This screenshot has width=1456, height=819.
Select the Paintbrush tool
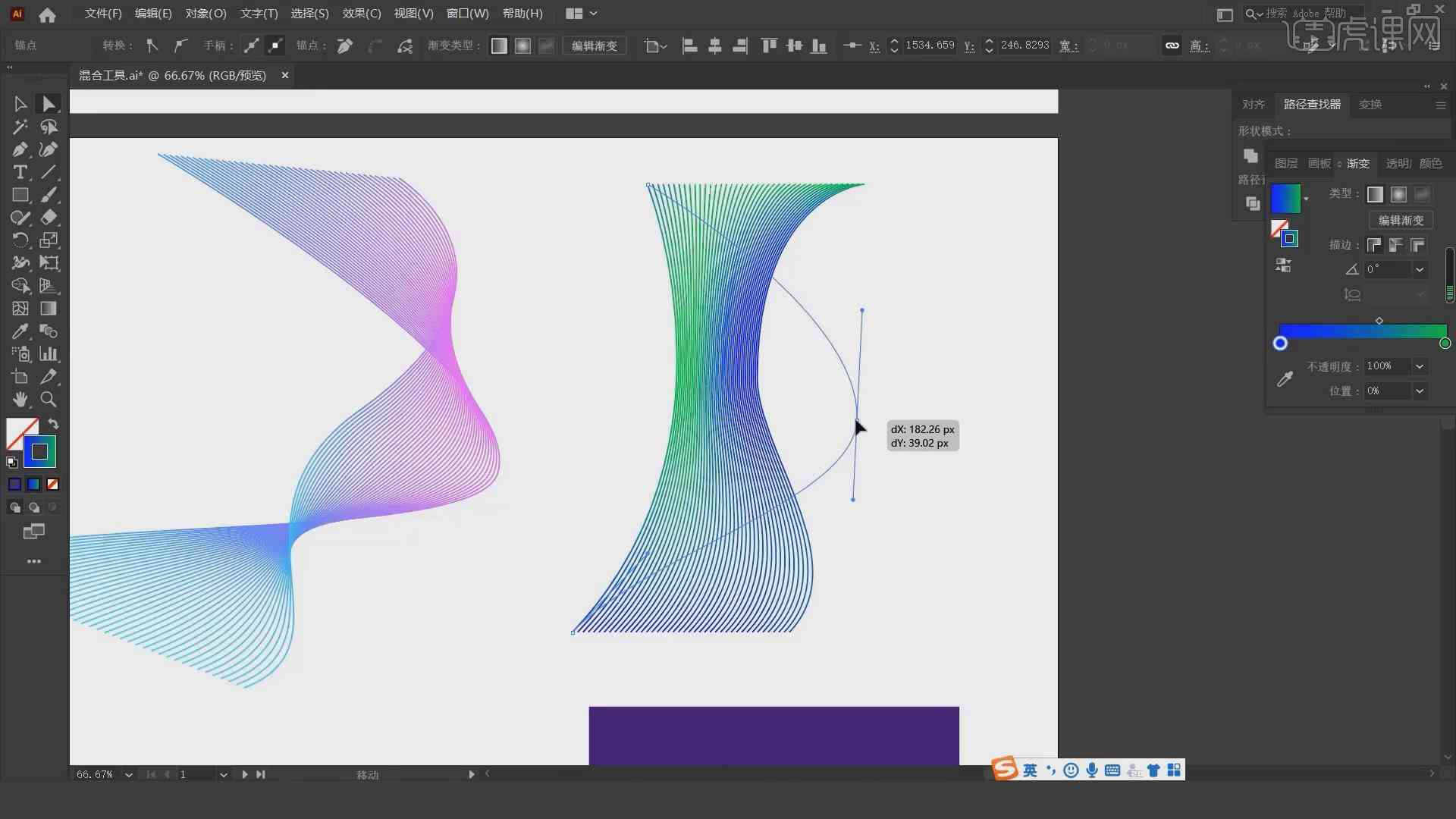coord(49,195)
